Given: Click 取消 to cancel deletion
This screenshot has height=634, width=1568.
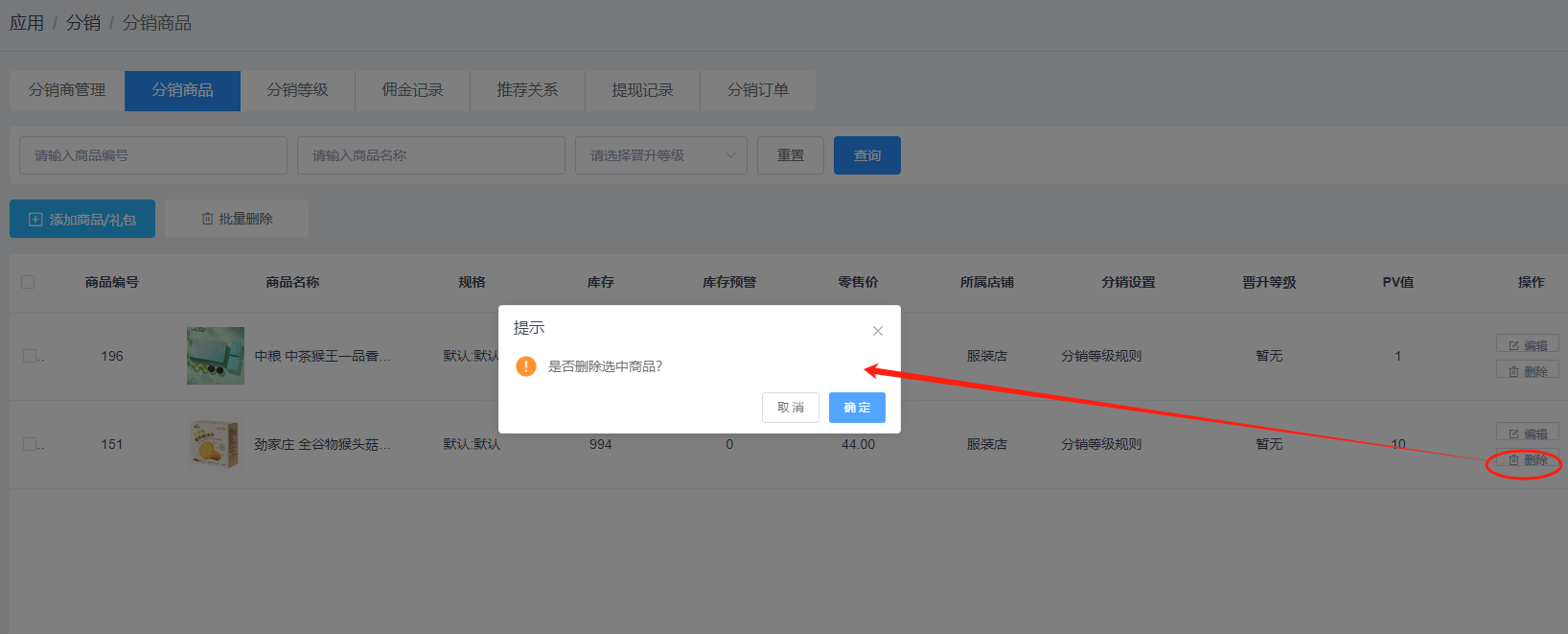Looking at the screenshot, I should click(791, 408).
